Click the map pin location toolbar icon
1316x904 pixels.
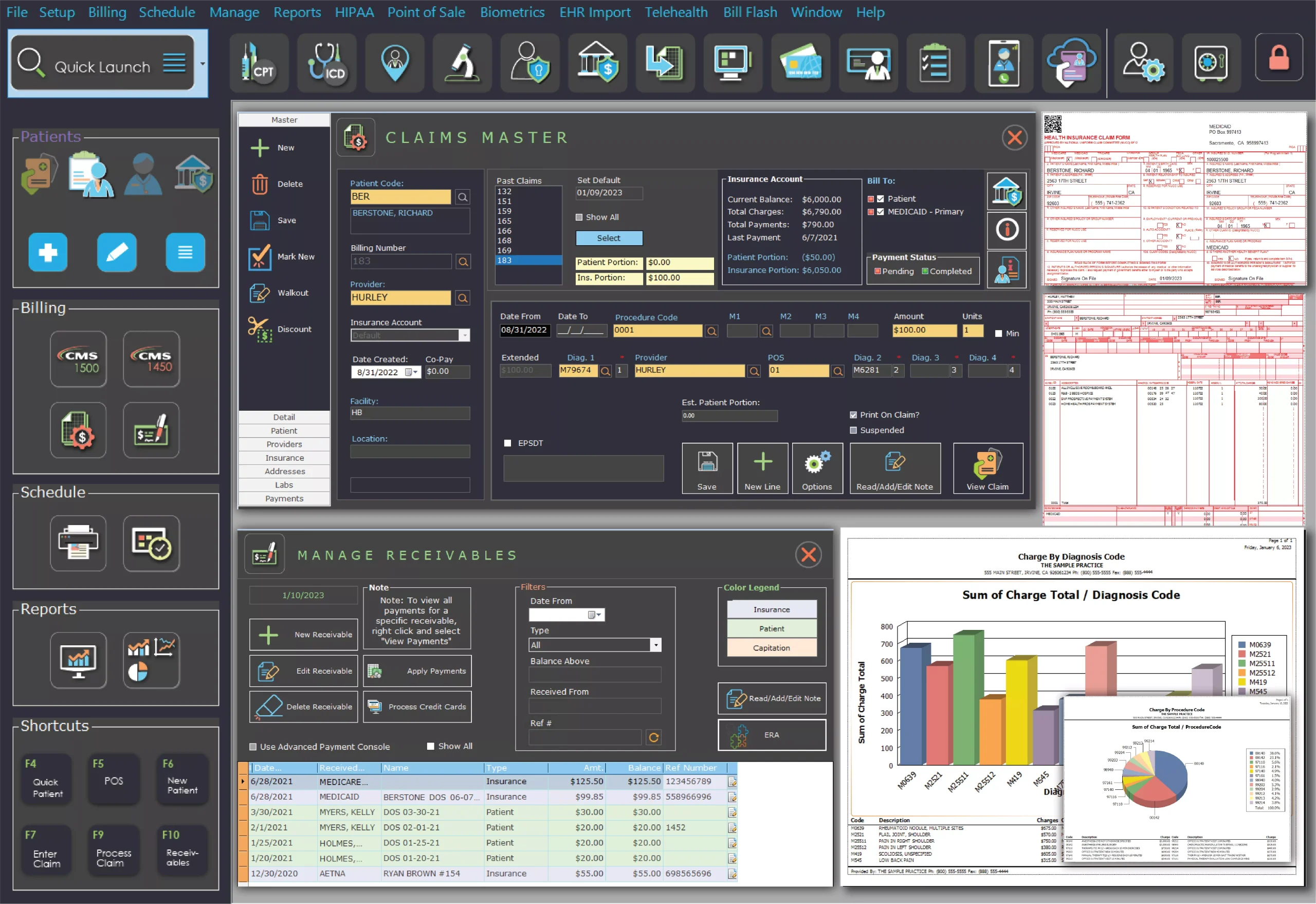coord(395,63)
